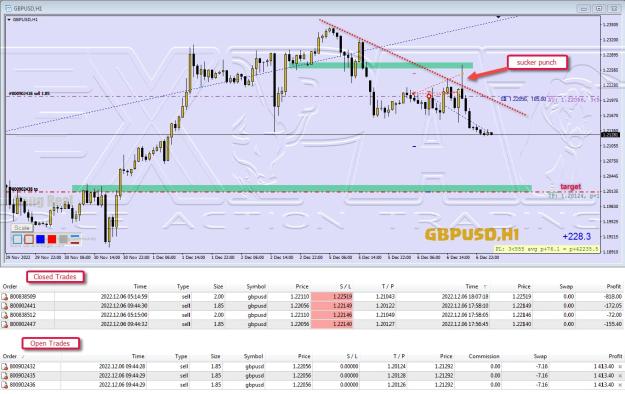This screenshot has width=625, height=394.
Task: Select open trade row 800902435
Action: 312,376
